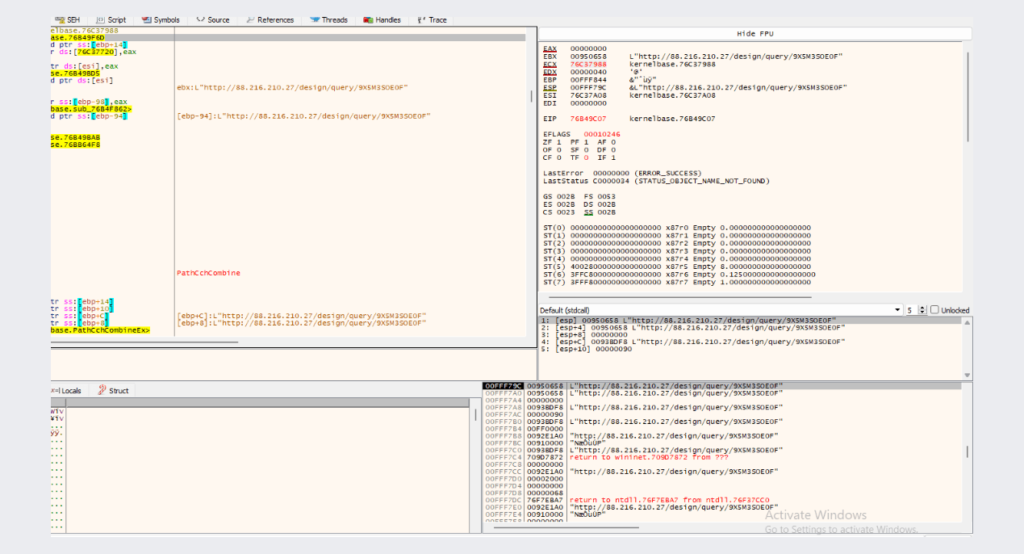Select the EFLAGS value 00010246
The height and width of the screenshot is (554, 1024).
(x=601, y=135)
